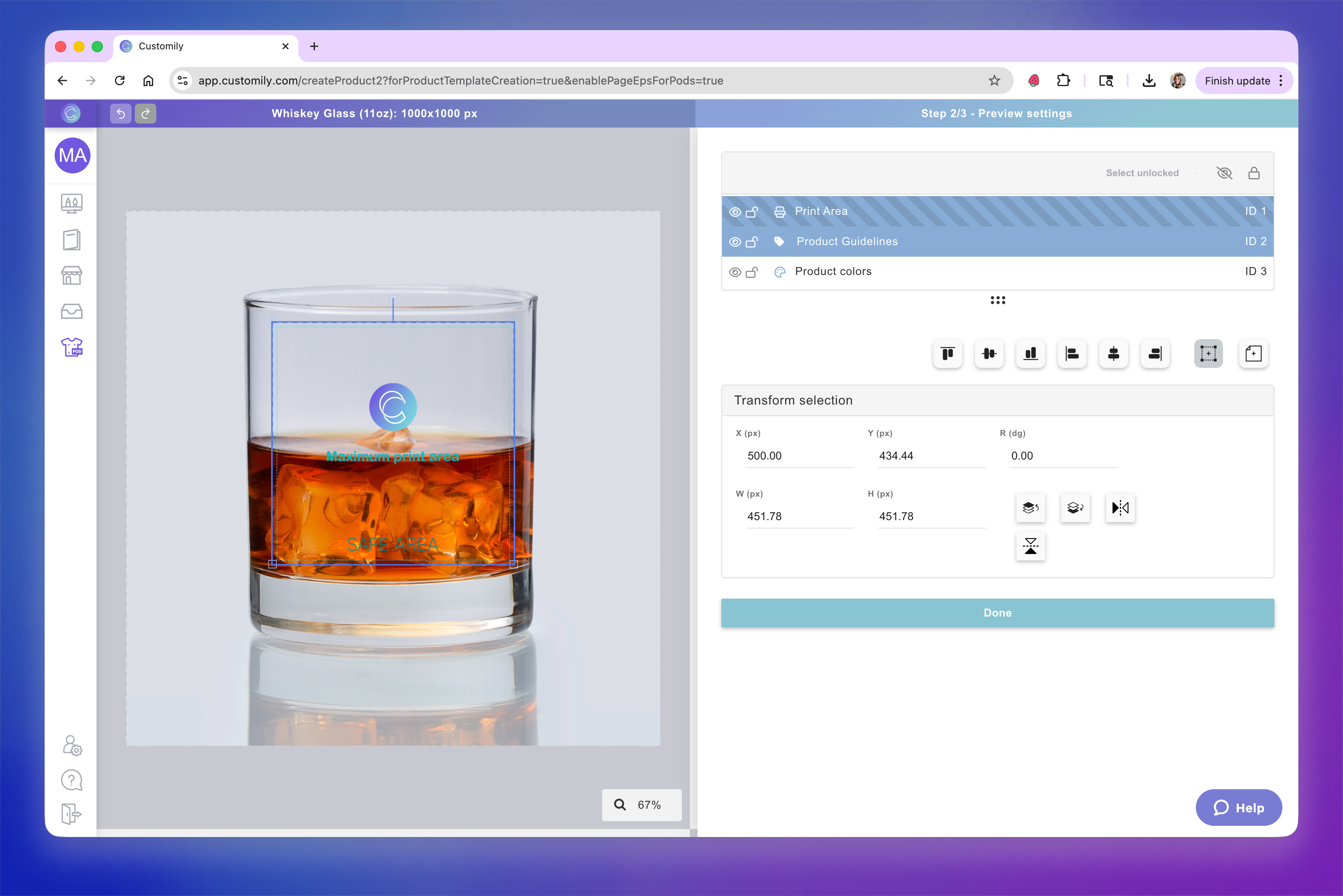Viewport: 1343px width, 896px height.
Task: Click the bring layer forward icon
Action: coord(1030,507)
